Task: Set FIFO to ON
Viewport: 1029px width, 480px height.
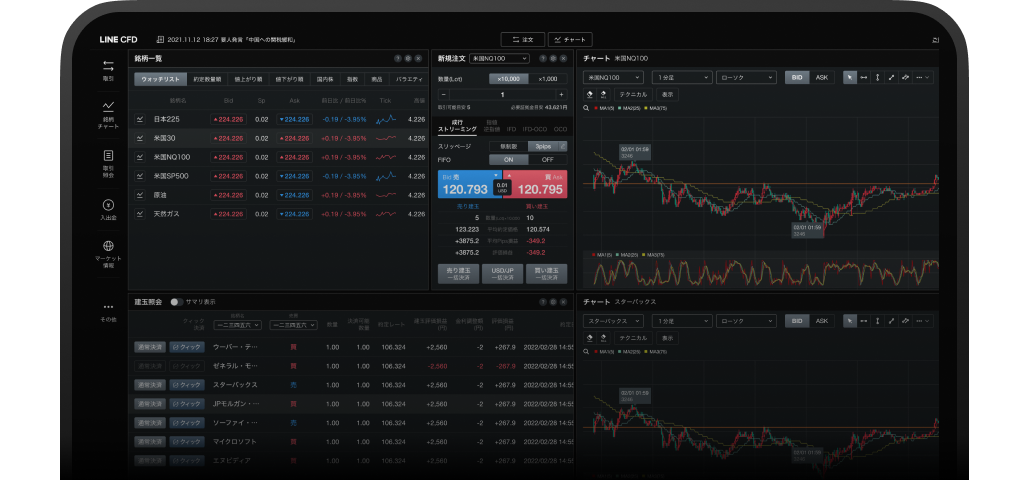Action: 509,160
